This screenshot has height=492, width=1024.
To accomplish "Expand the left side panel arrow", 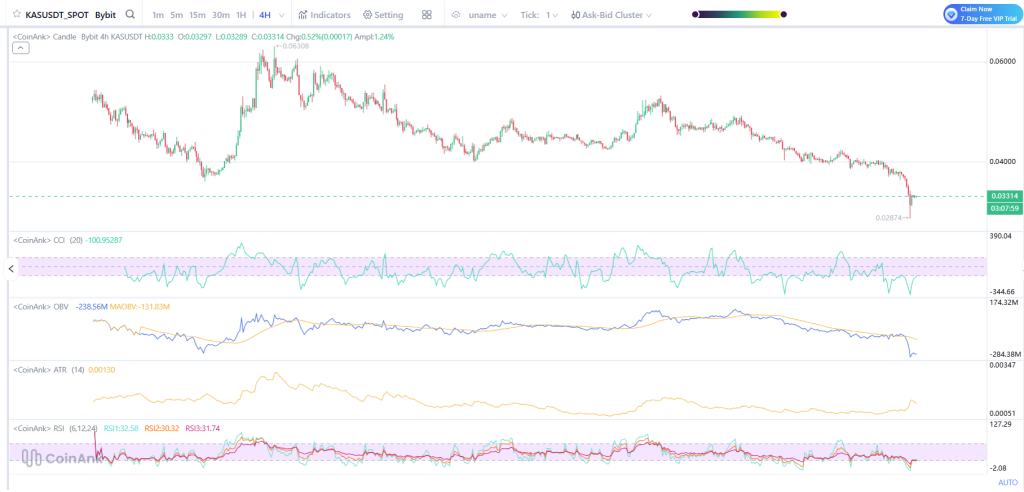I will (10, 268).
